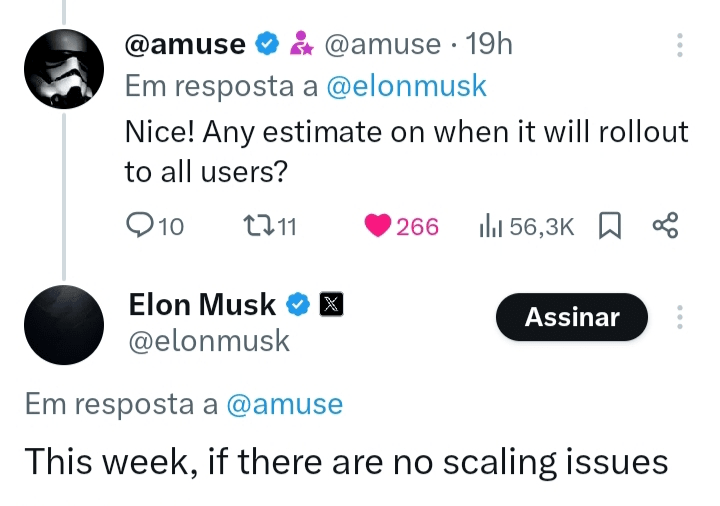The height and width of the screenshot is (506, 720).
Task: Bookmark the @amuse reply
Action: [x=609, y=227]
